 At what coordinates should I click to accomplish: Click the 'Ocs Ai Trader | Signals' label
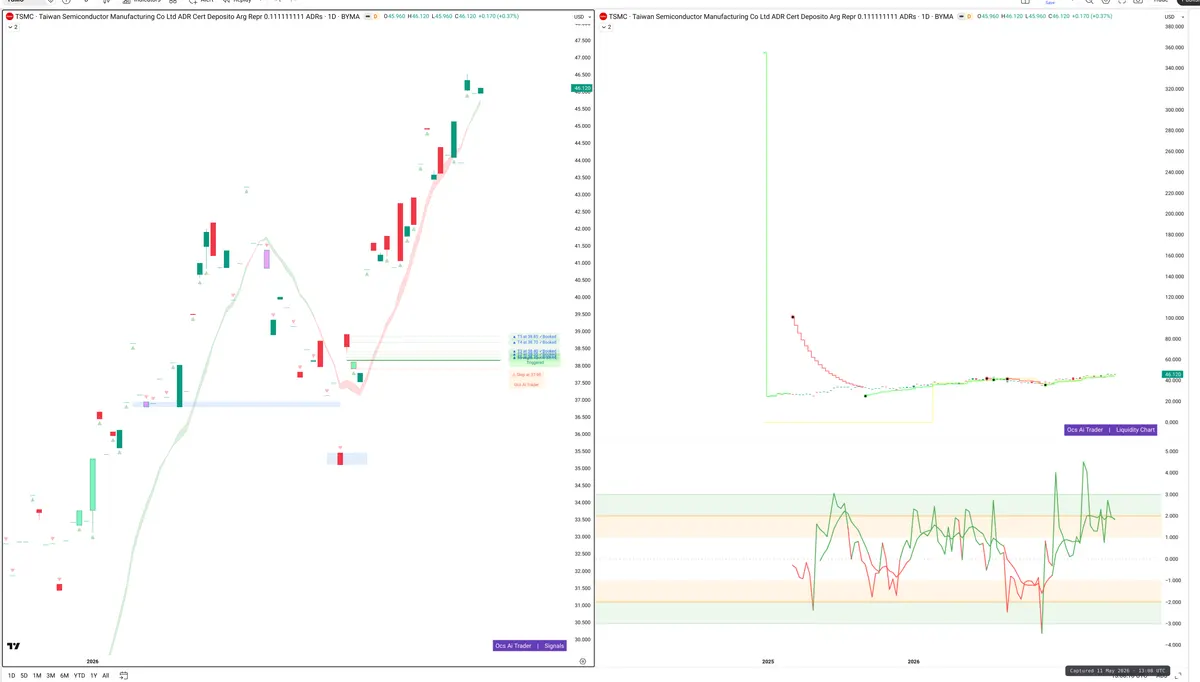(530, 646)
